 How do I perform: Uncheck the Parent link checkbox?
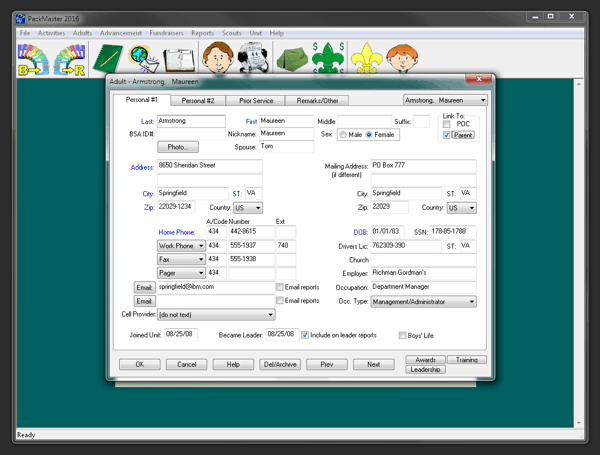447,135
